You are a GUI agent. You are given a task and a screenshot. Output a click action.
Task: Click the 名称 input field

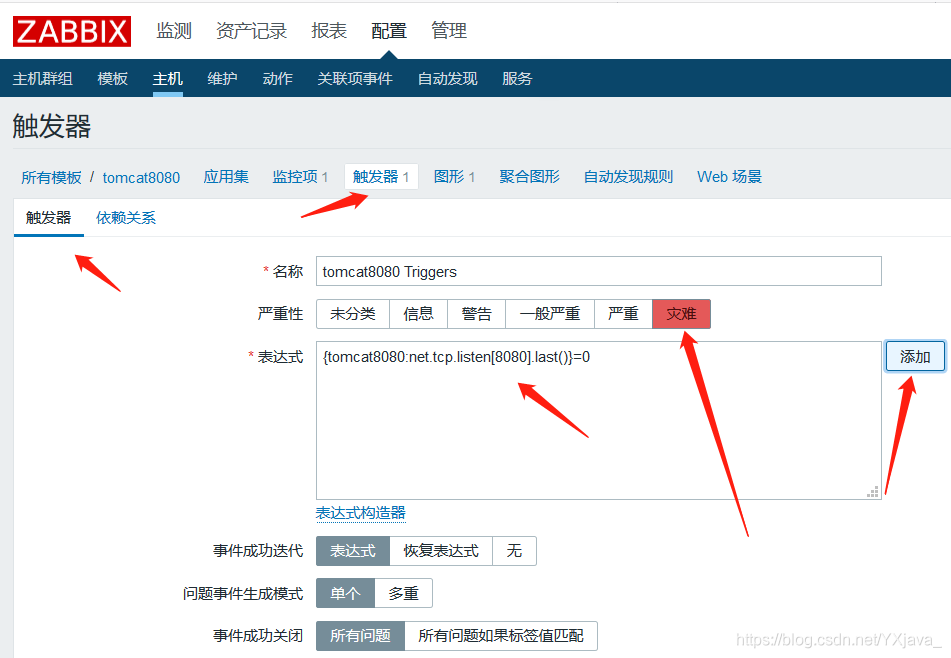pyautogui.click(x=599, y=271)
